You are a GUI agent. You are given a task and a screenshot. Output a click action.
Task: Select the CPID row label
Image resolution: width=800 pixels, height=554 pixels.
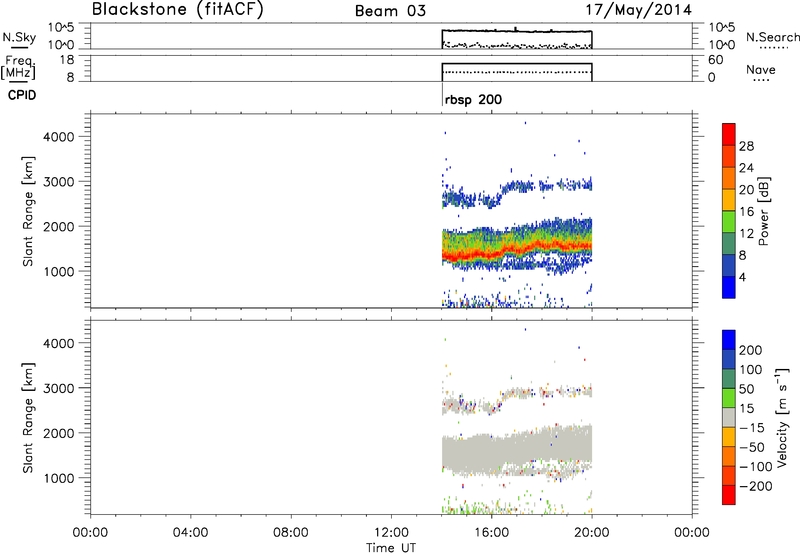click(22, 95)
